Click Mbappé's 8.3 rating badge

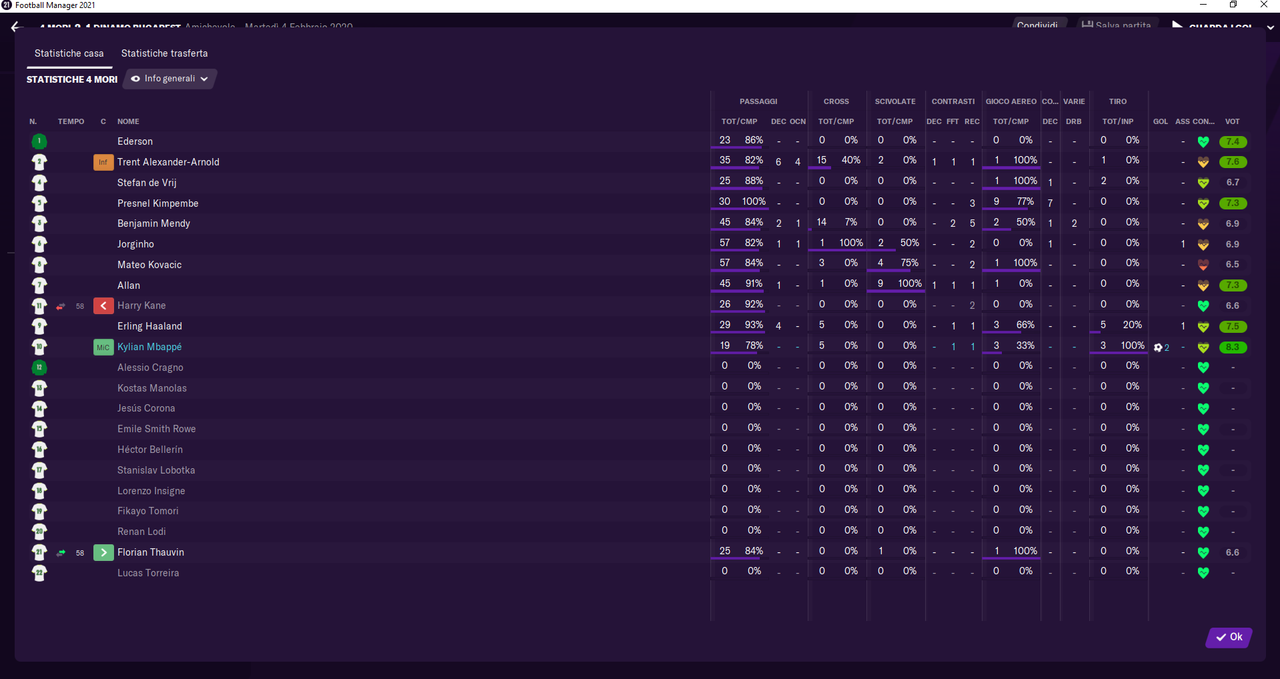[x=1232, y=347]
